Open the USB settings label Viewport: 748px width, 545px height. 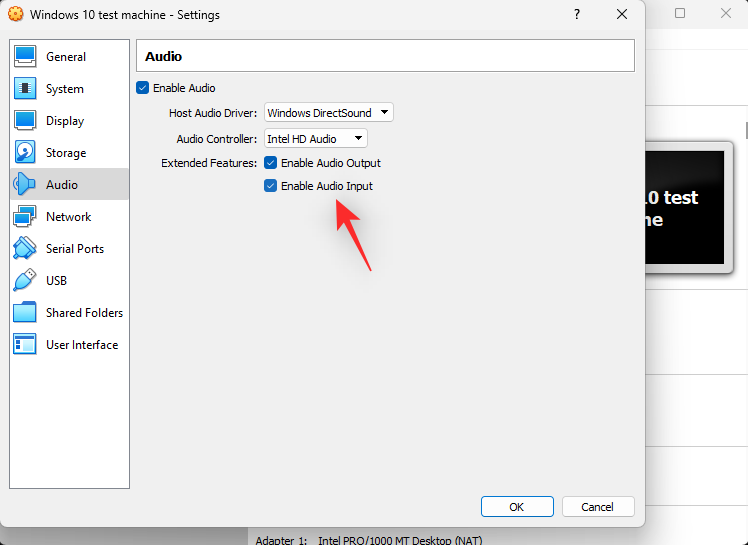(x=56, y=281)
